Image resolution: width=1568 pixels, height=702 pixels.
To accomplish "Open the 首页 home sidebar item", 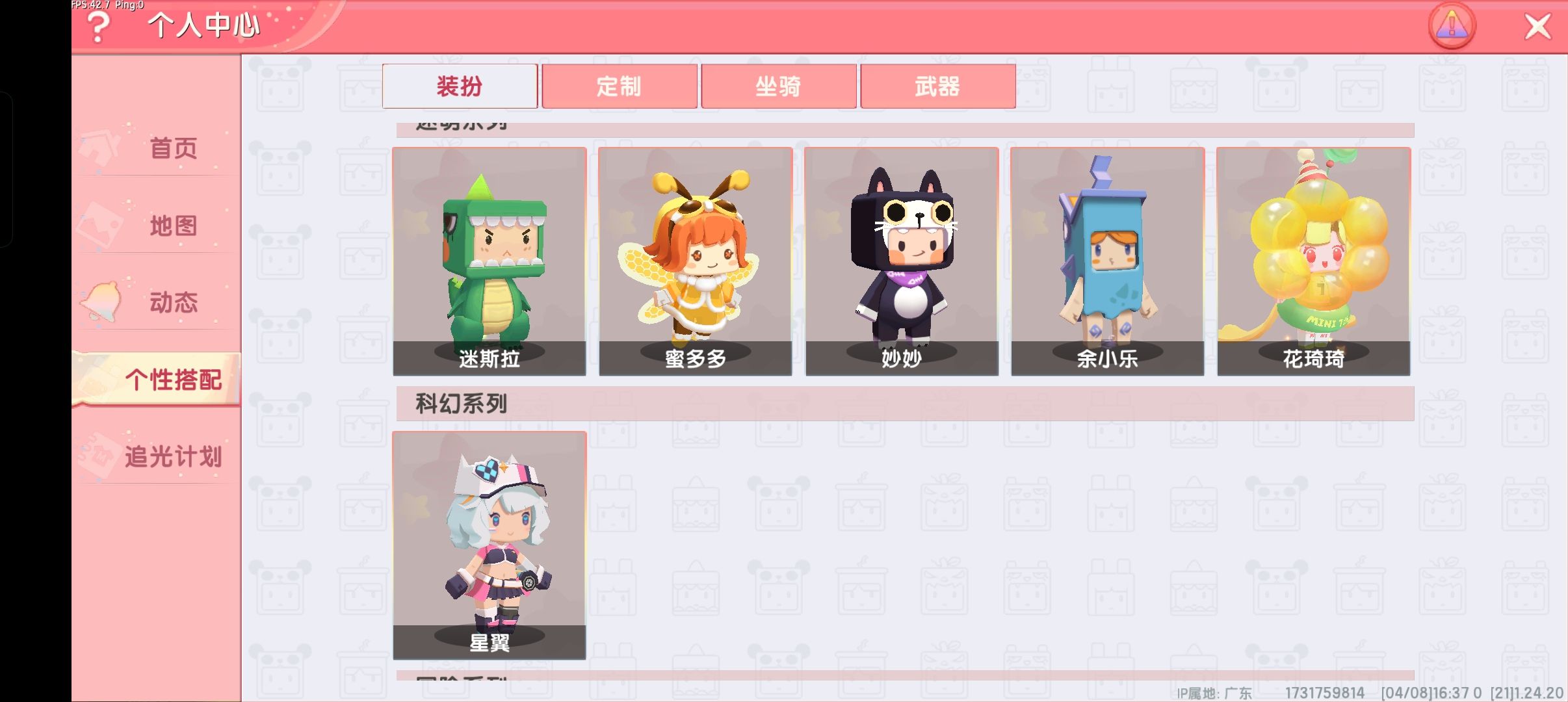I will pyautogui.click(x=156, y=148).
